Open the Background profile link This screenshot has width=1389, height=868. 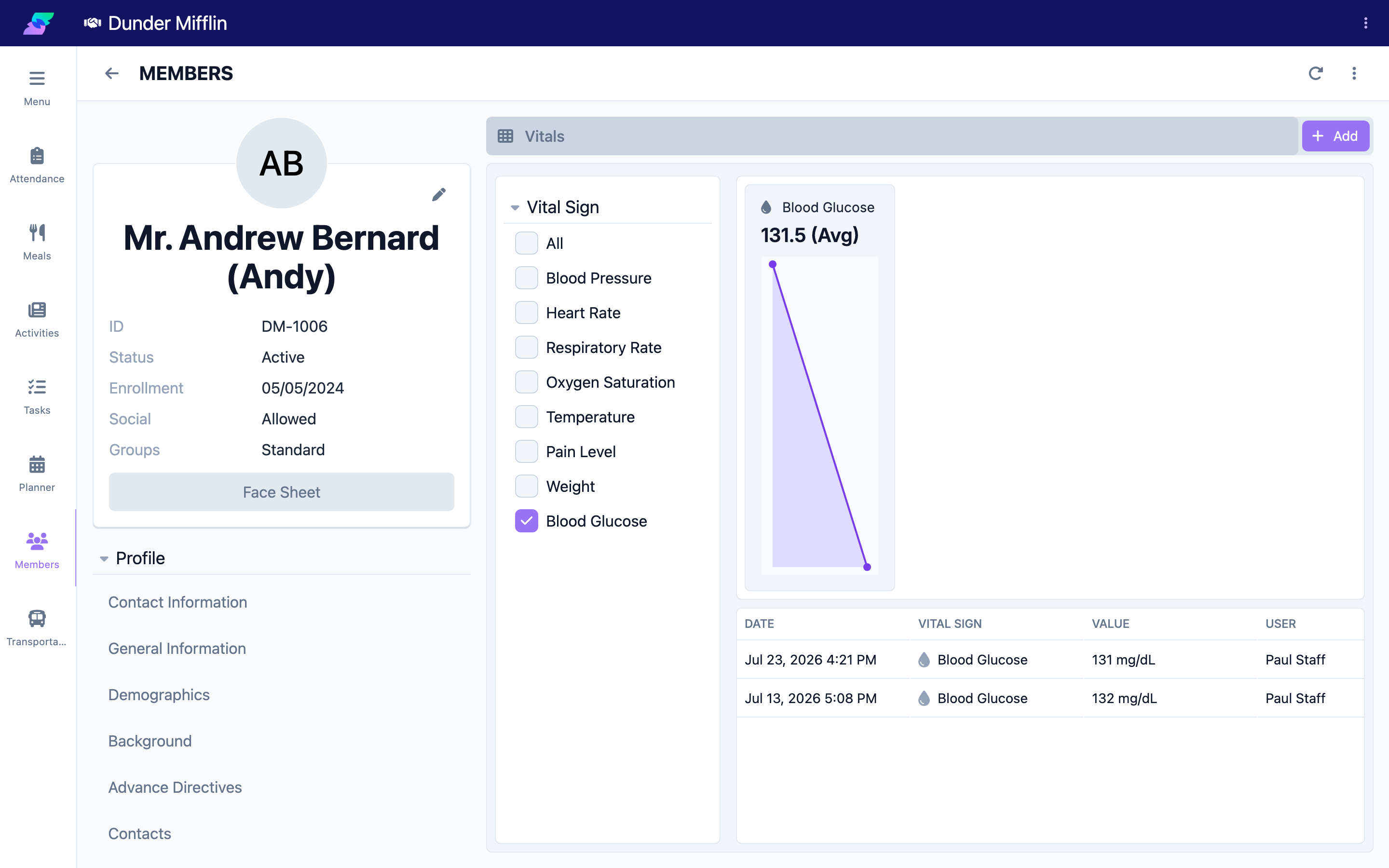click(150, 741)
